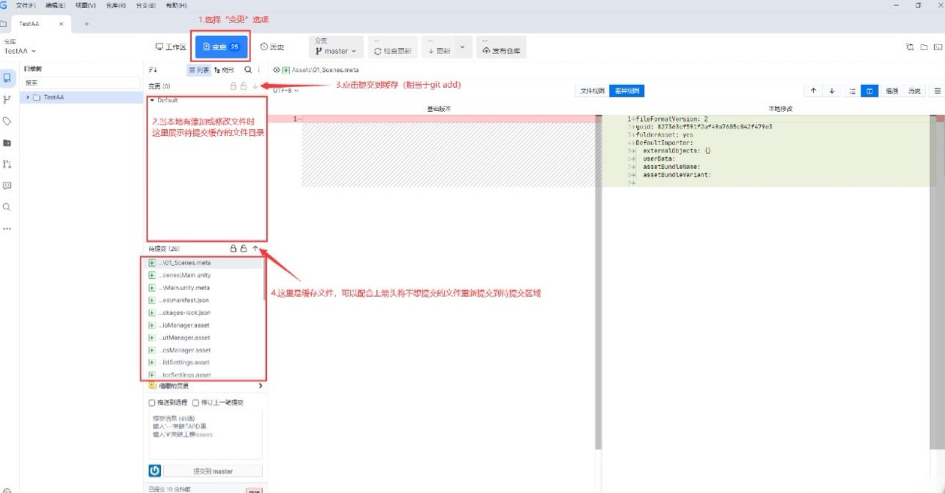This screenshot has height=493, width=945.
Task: Open the vertical dots menu beside changes search
Action: pos(259,70)
